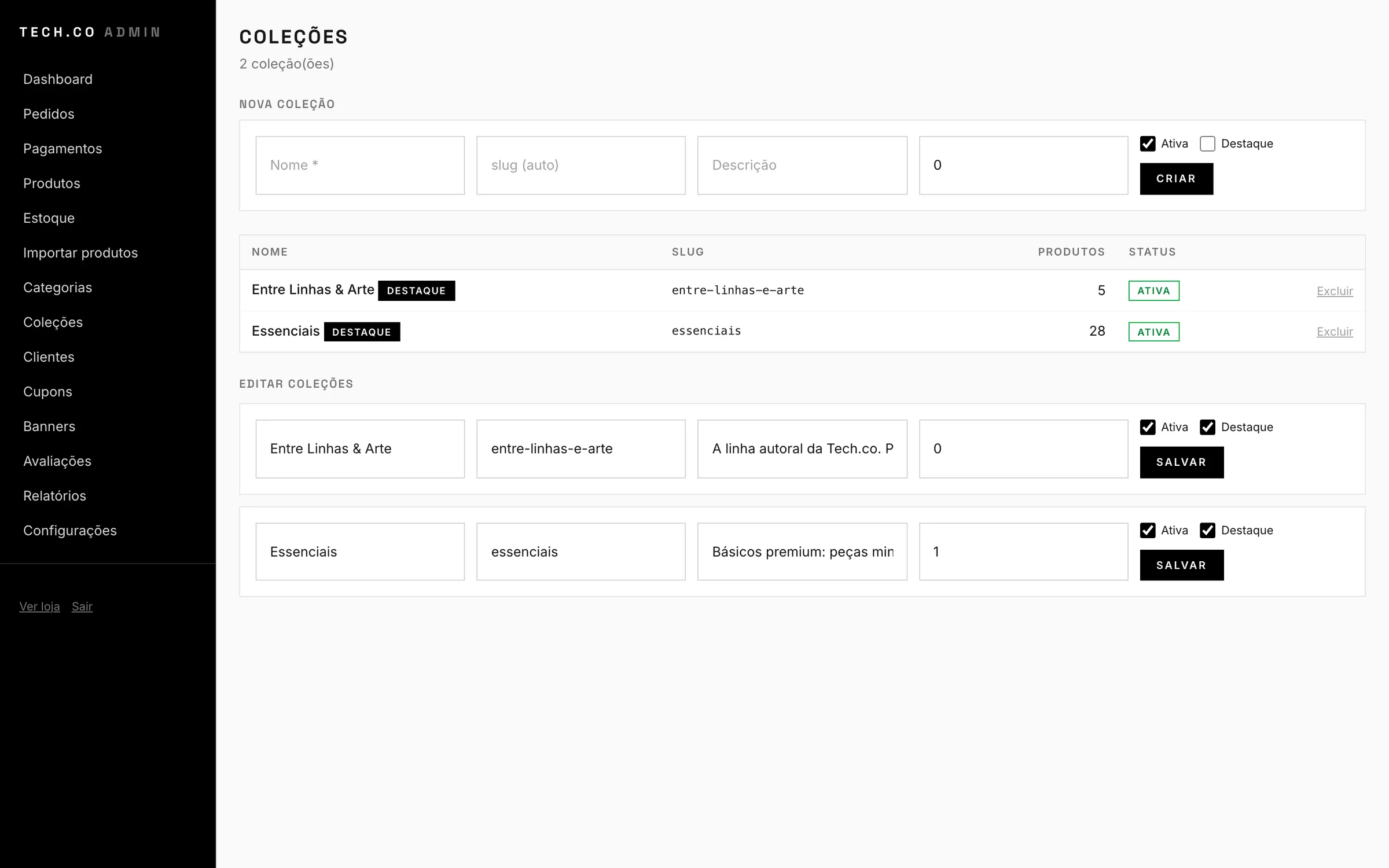Click the CRIAR button

(x=1176, y=179)
